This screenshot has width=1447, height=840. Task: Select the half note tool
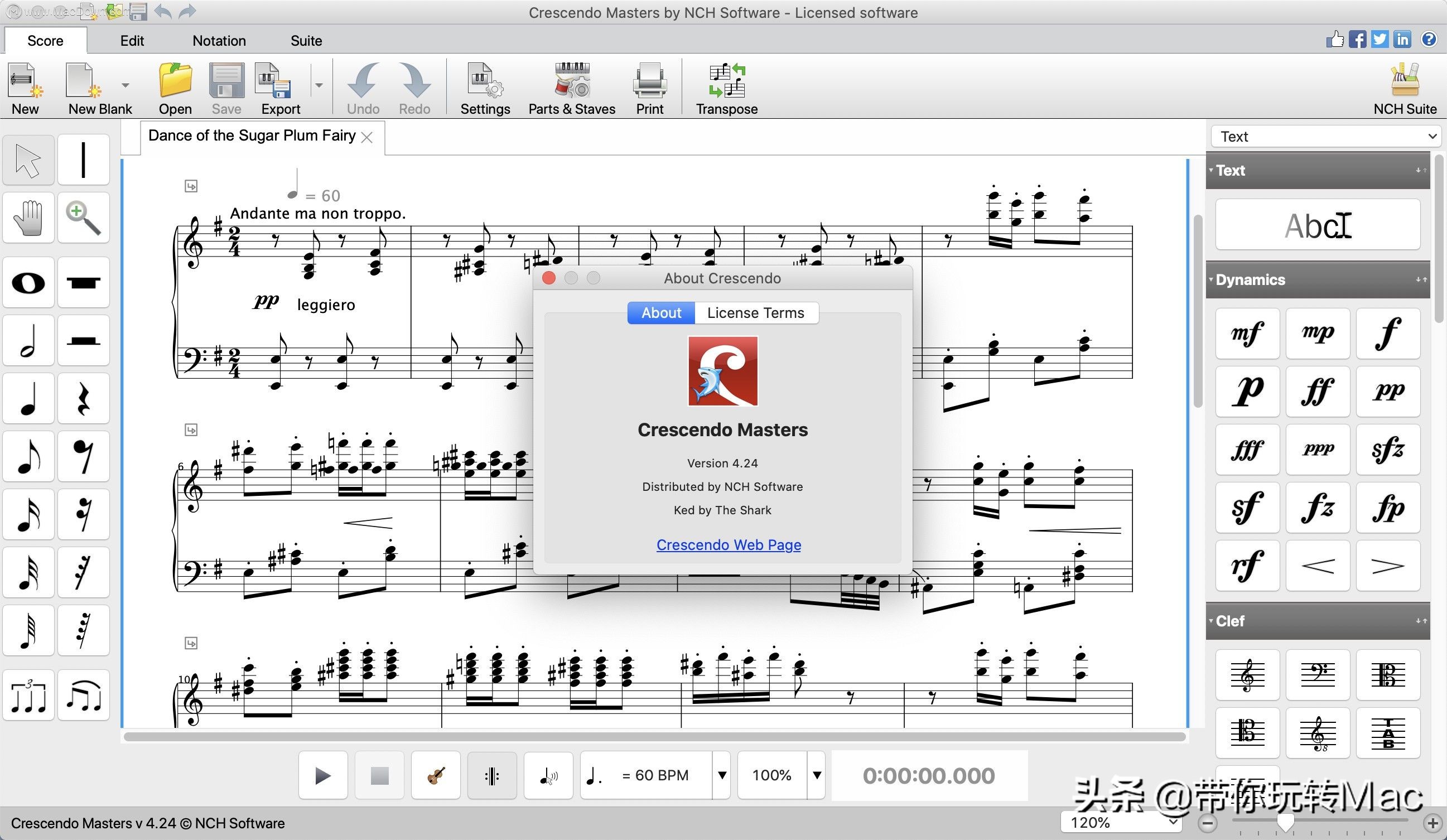pos(28,340)
